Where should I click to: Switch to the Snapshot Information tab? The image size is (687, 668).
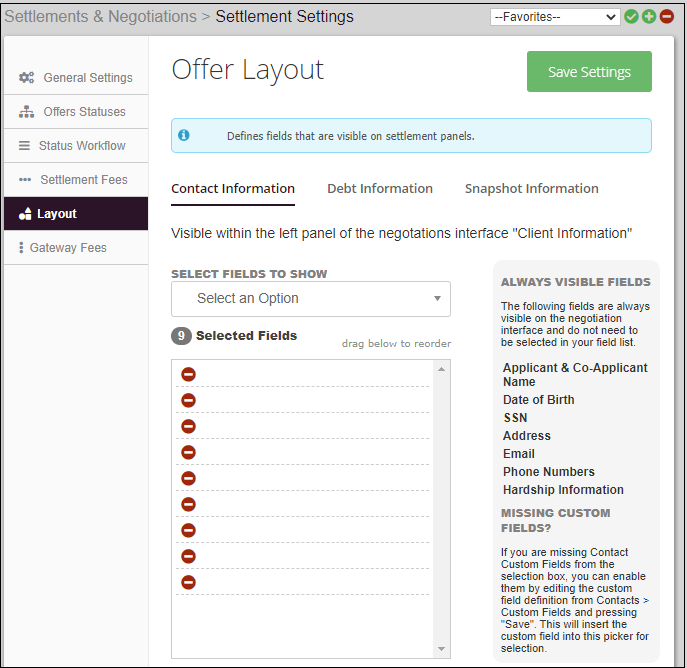[x=531, y=188]
